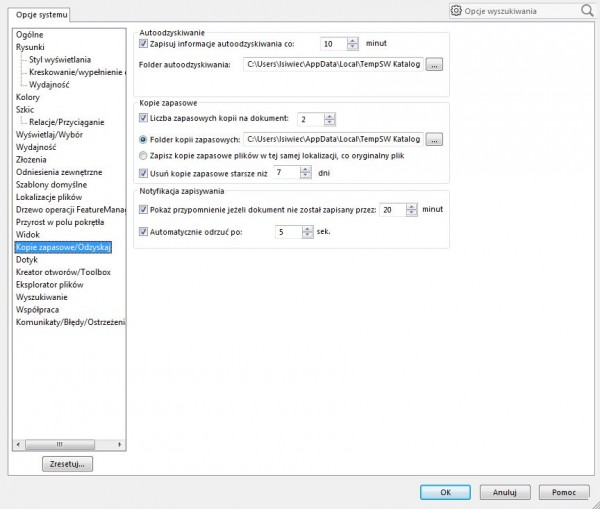Uncheck the Automatycznie odrzuć po option

[143, 231]
